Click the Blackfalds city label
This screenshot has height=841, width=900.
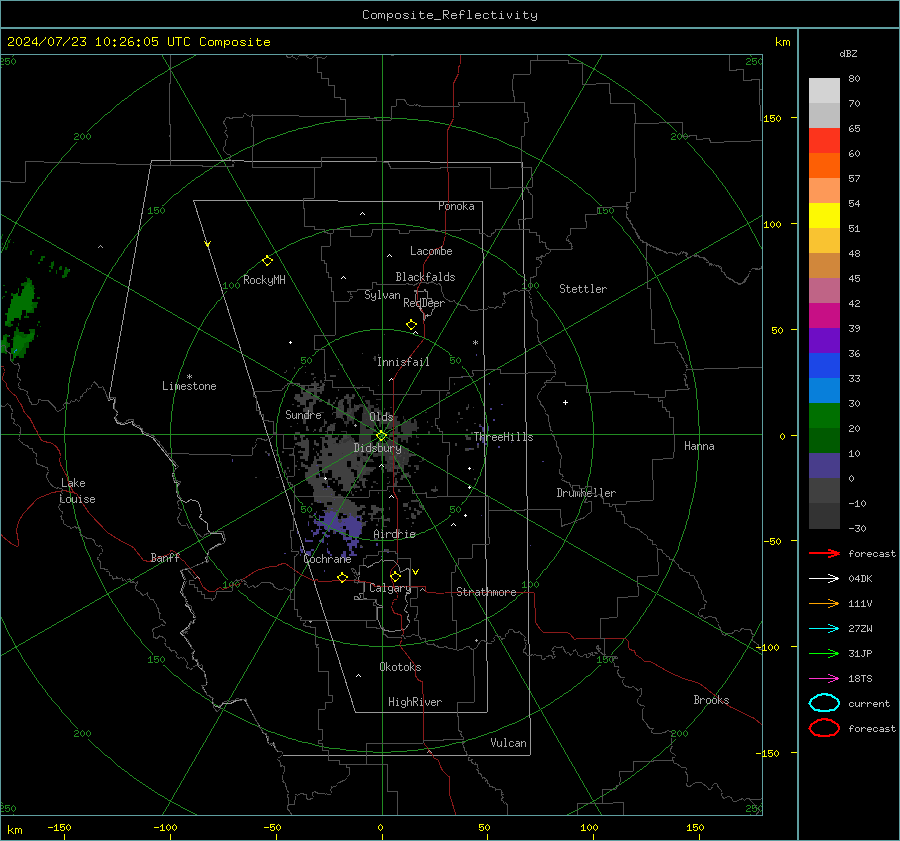425,277
